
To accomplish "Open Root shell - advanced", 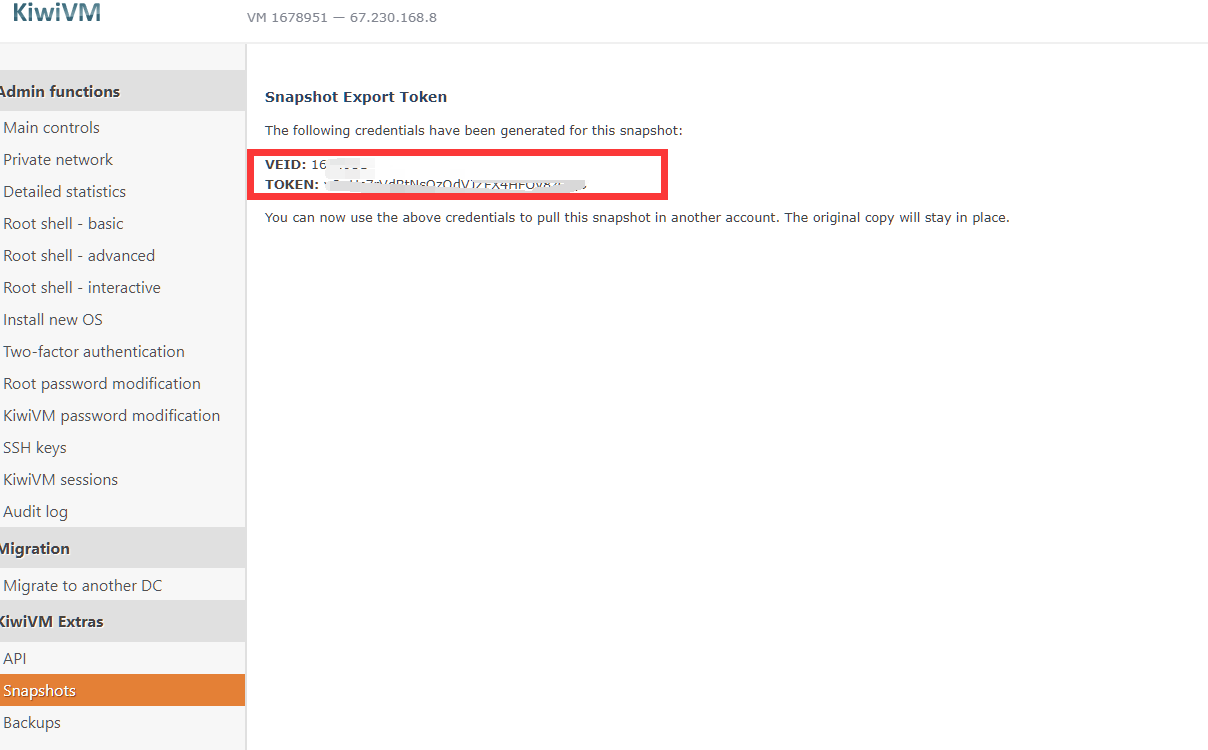I will [x=79, y=256].
